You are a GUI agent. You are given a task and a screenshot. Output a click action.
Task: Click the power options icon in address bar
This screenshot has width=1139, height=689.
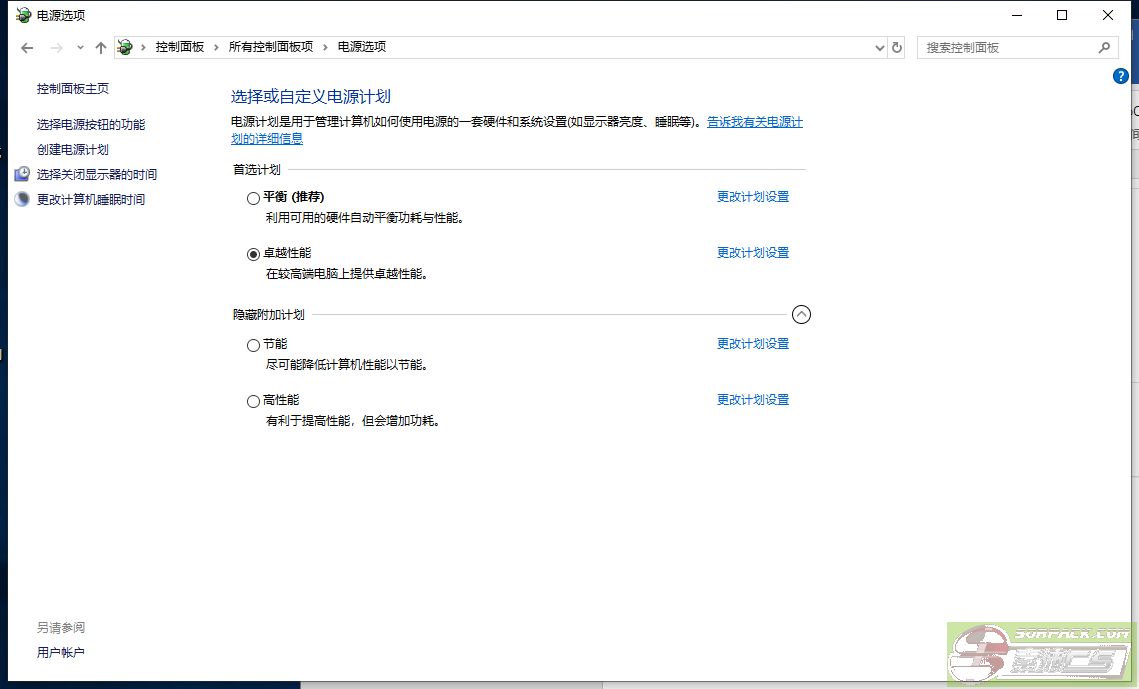point(125,47)
